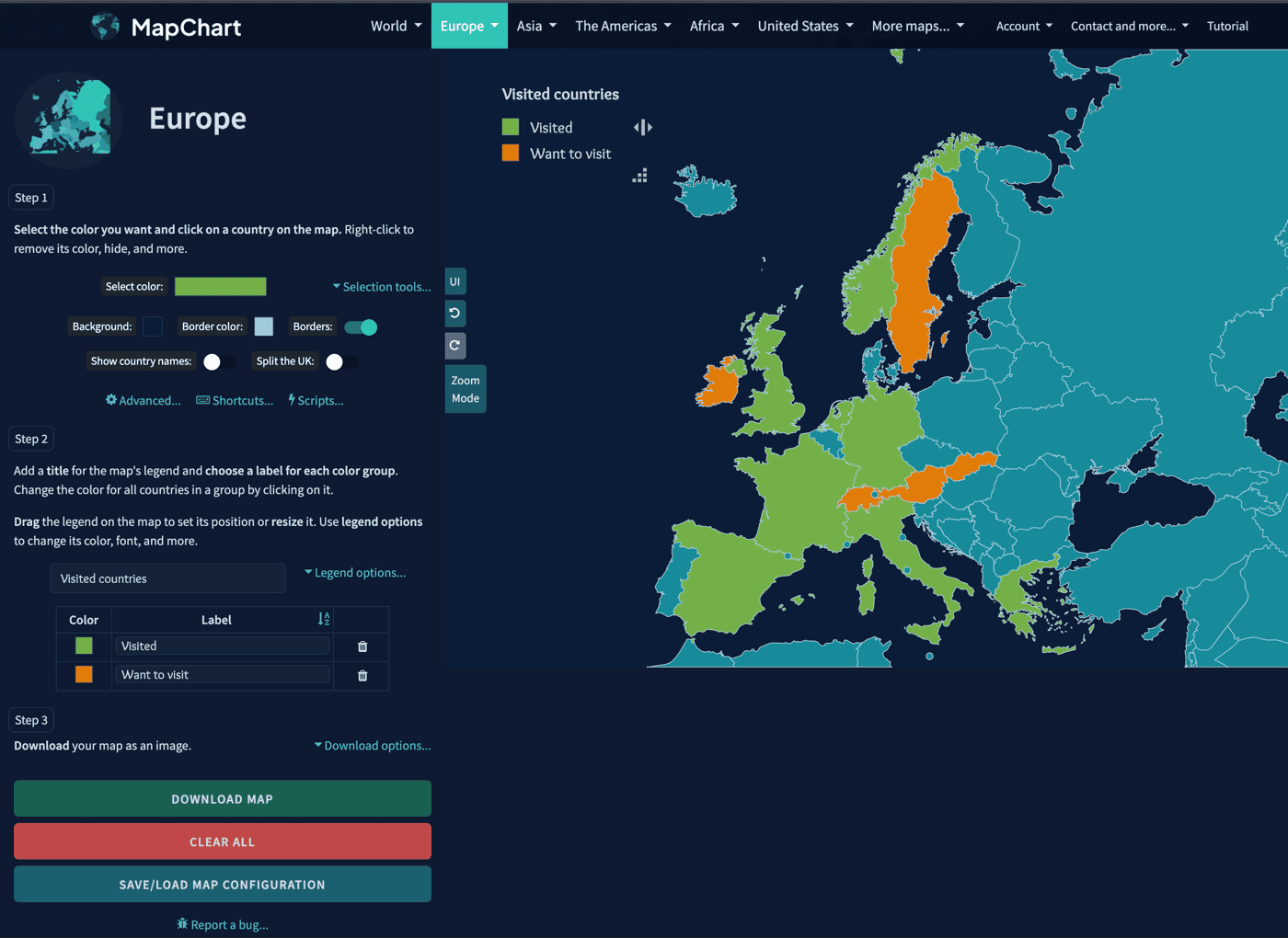1288x938 pixels.
Task: Expand Selection tools options
Action: 382,287
